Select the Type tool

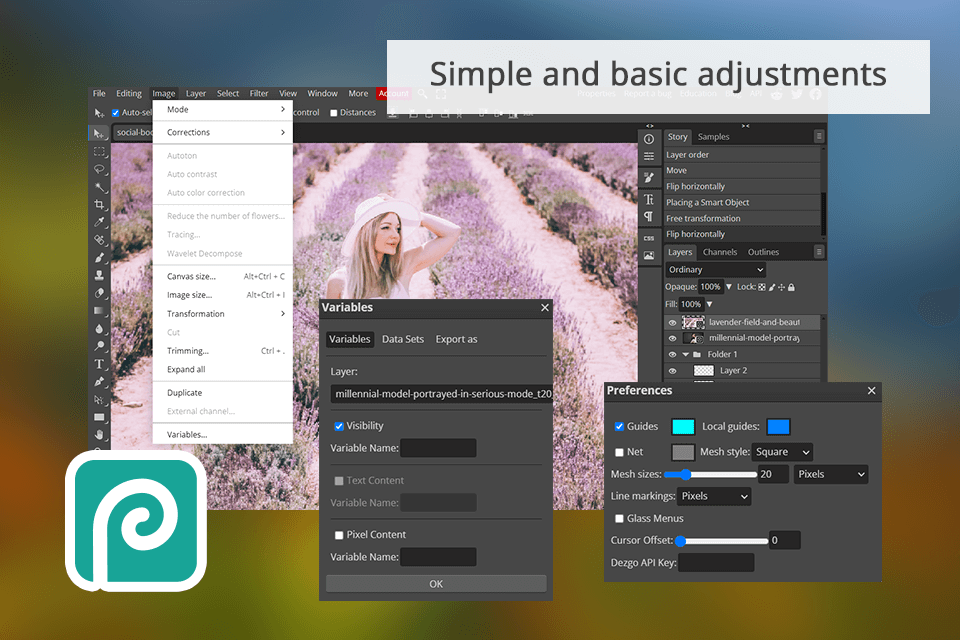click(100, 363)
